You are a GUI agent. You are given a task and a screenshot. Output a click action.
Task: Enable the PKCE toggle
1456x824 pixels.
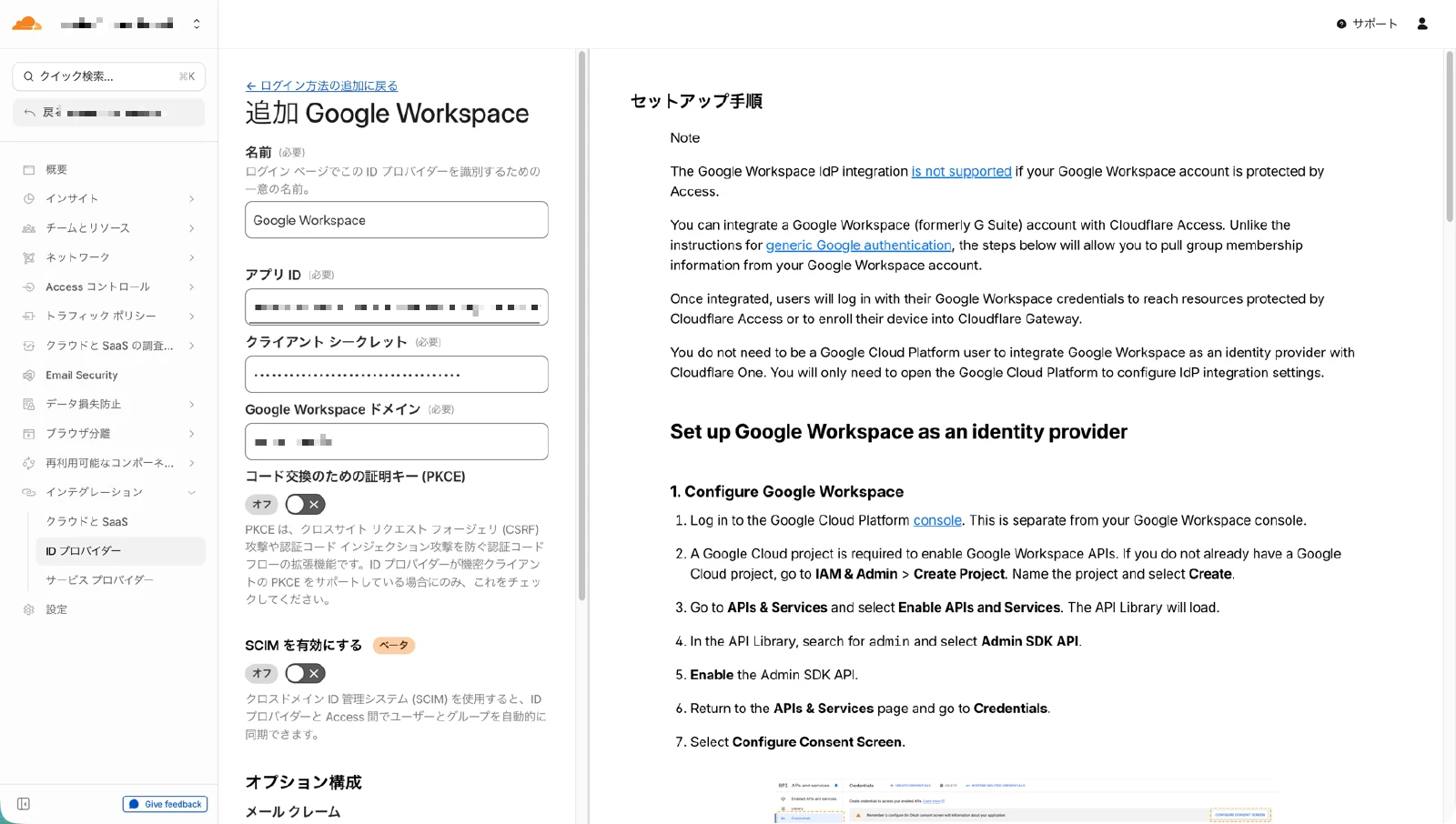coord(305,504)
